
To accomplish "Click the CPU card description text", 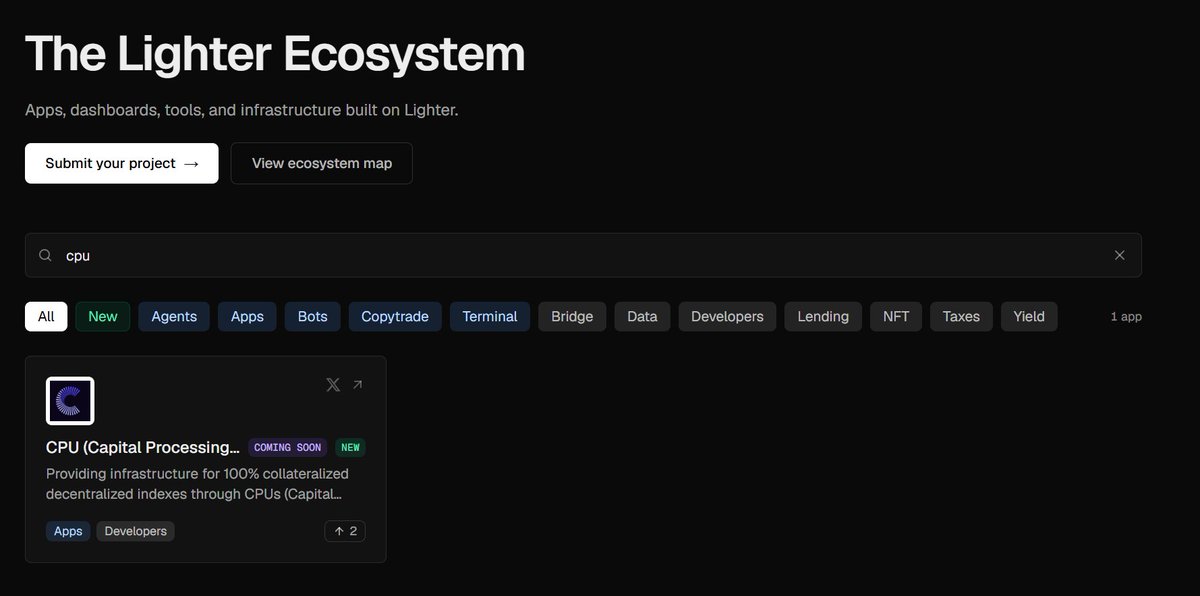I will (197, 484).
